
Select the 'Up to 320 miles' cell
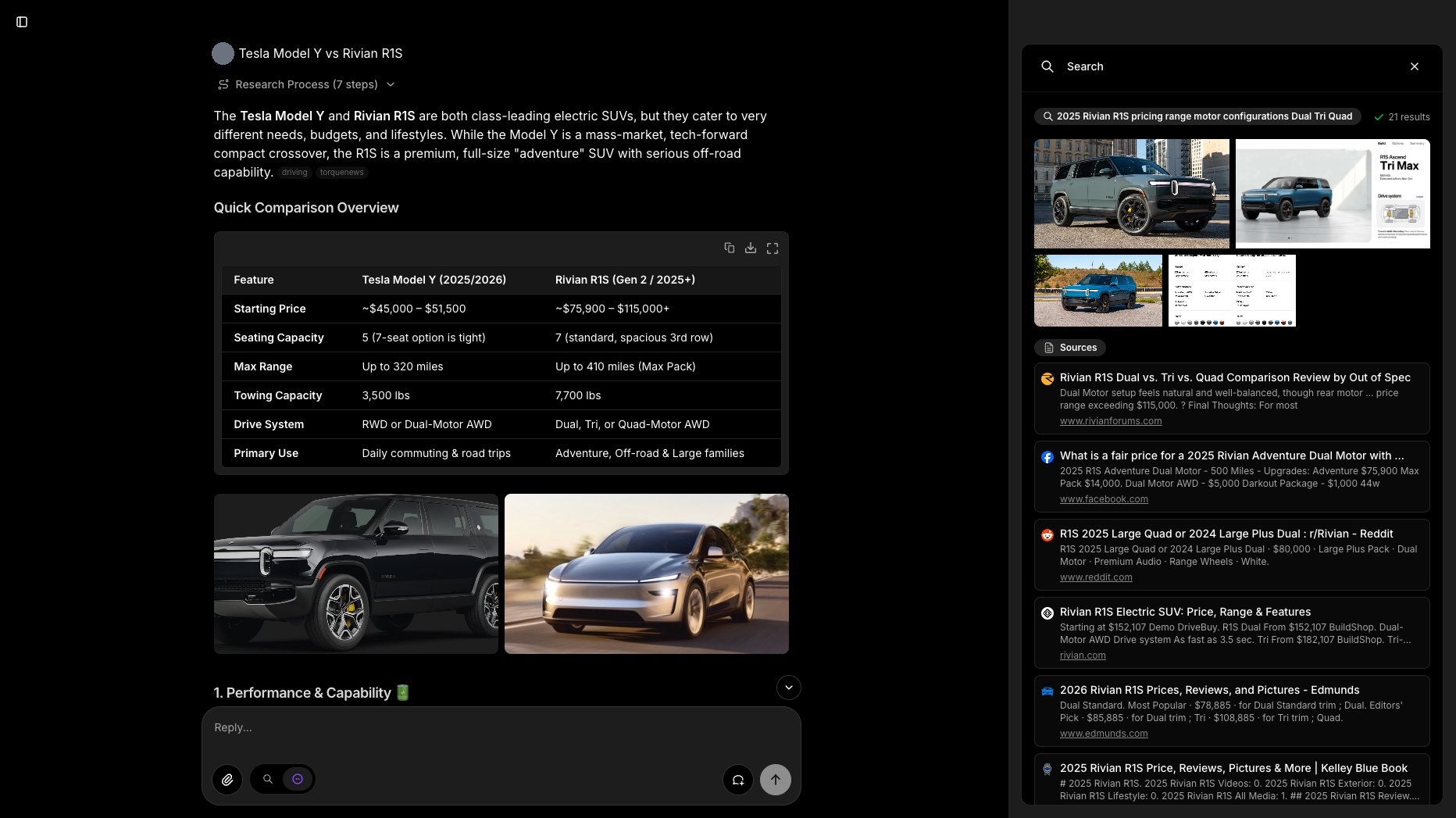tap(402, 366)
